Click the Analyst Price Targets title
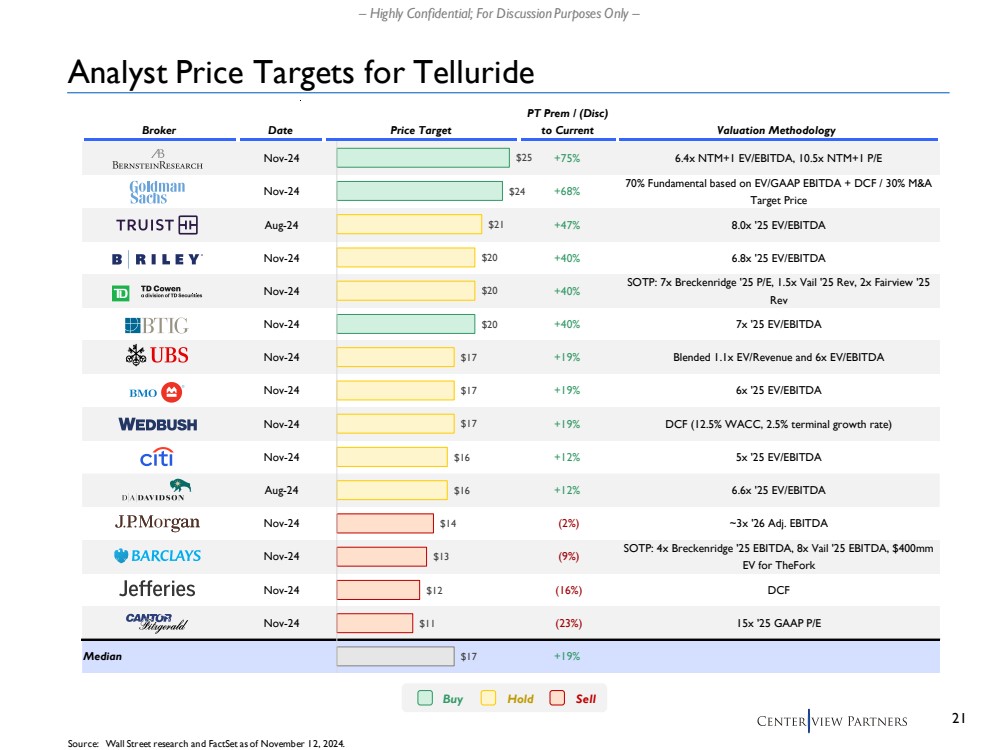999x750 pixels. point(300,72)
